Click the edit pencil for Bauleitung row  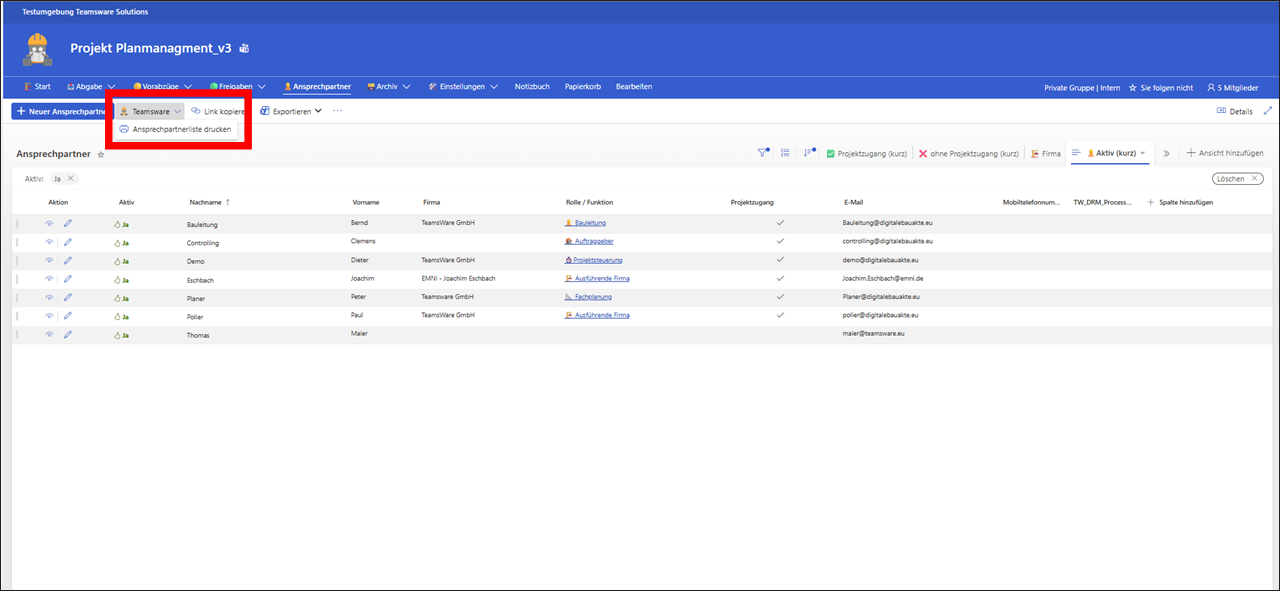point(68,224)
